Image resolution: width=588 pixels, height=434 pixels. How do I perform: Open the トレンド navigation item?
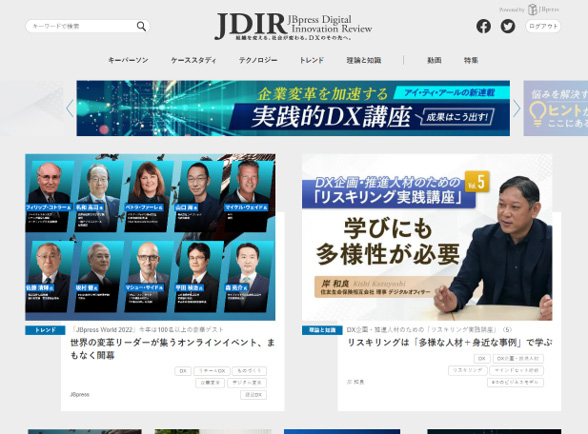(312, 60)
